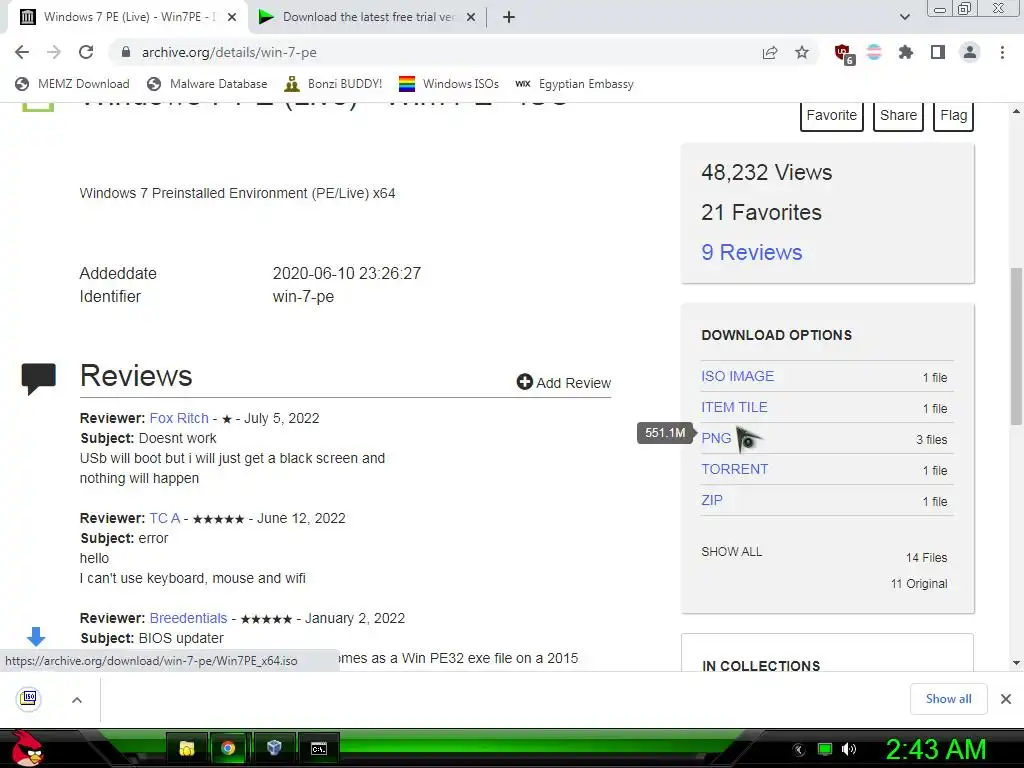This screenshot has height=768, width=1024.
Task: Show hidden tray icons arrow
Action: pyautogui.click(x=799, y=750)
